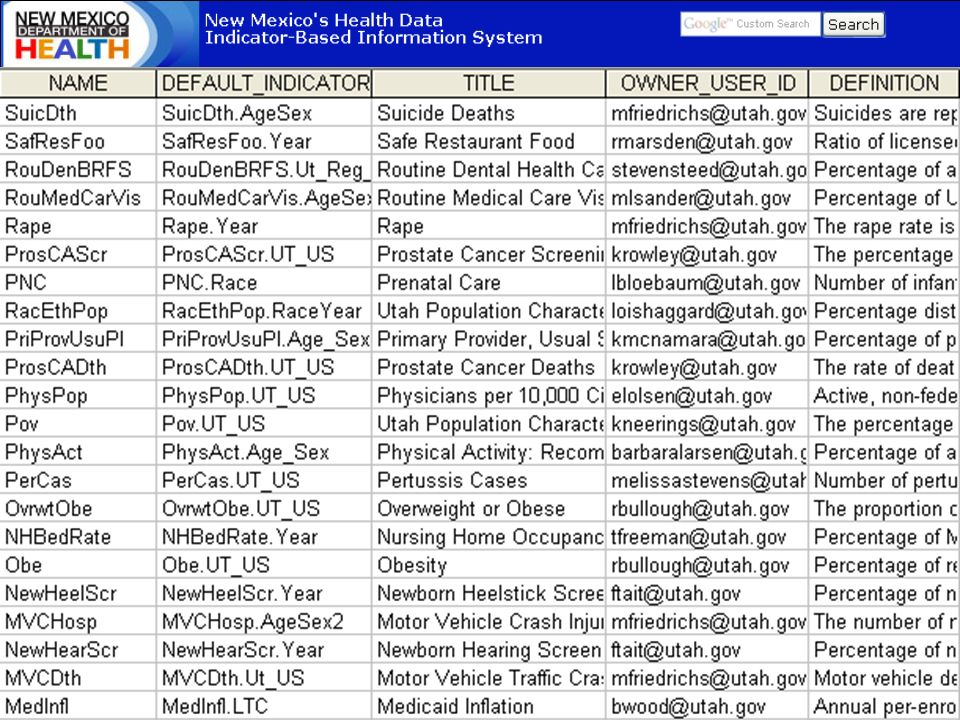Select the bwood@utah.gov owner cell
Screen dimensions: 960x720
[707, 706]
